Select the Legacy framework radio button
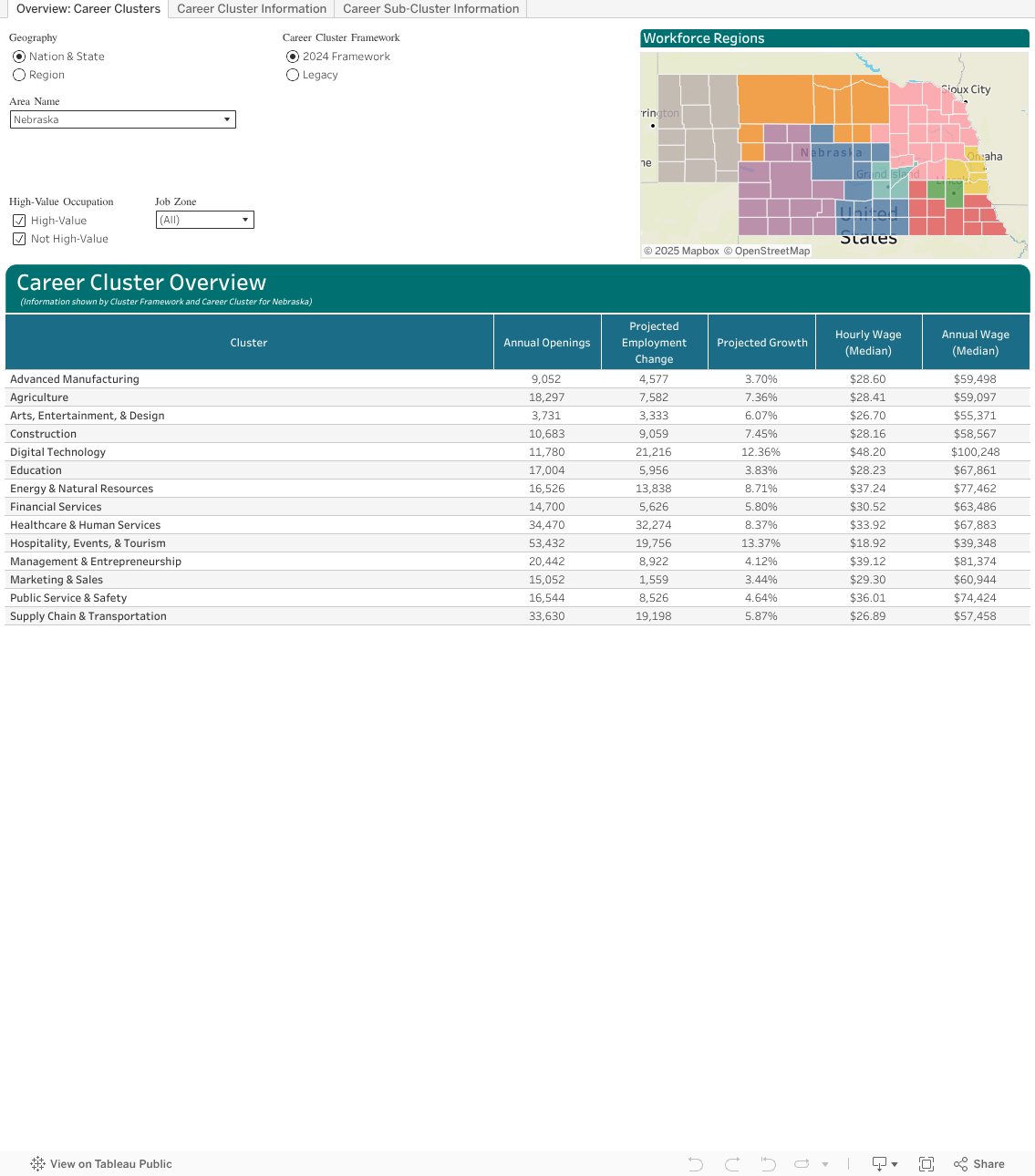 pyautogui.click(x=293, y=75)
